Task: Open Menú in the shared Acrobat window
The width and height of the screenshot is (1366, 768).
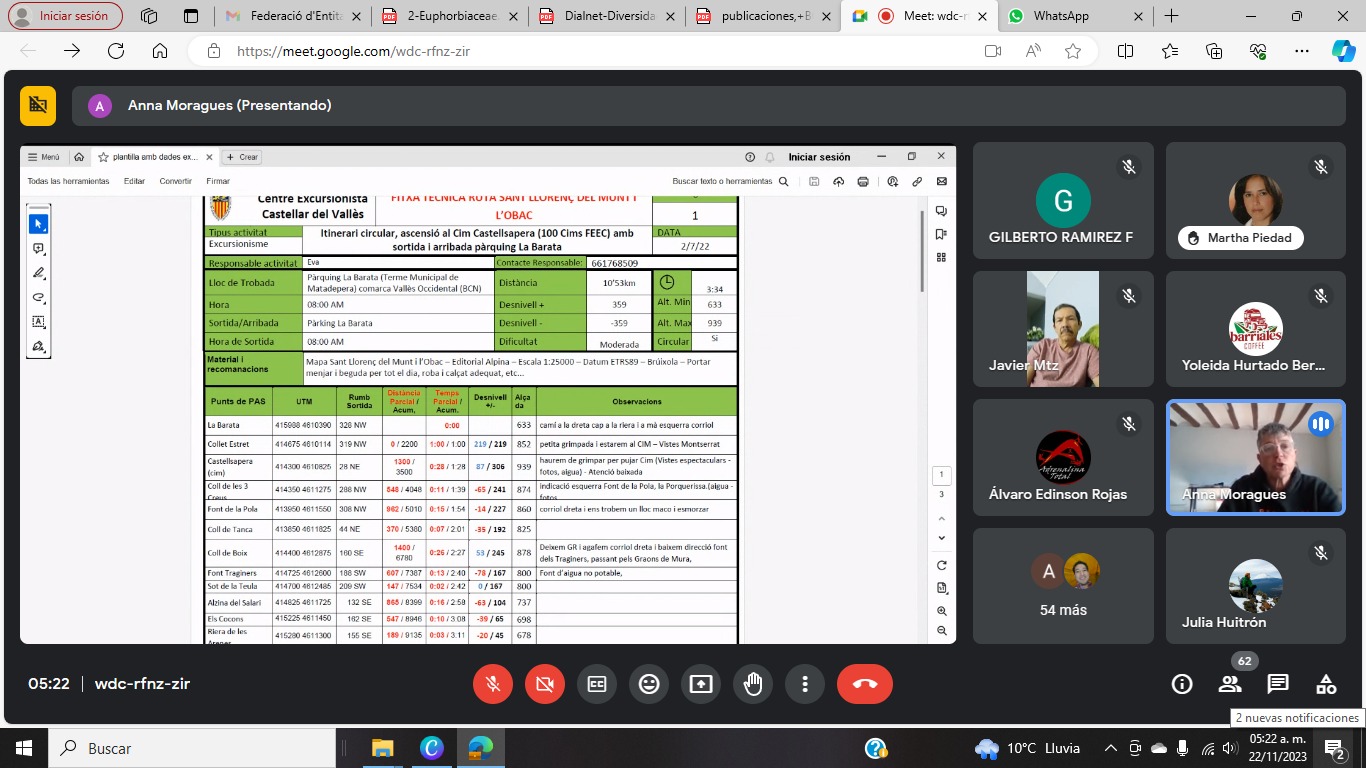Action: 44,157
